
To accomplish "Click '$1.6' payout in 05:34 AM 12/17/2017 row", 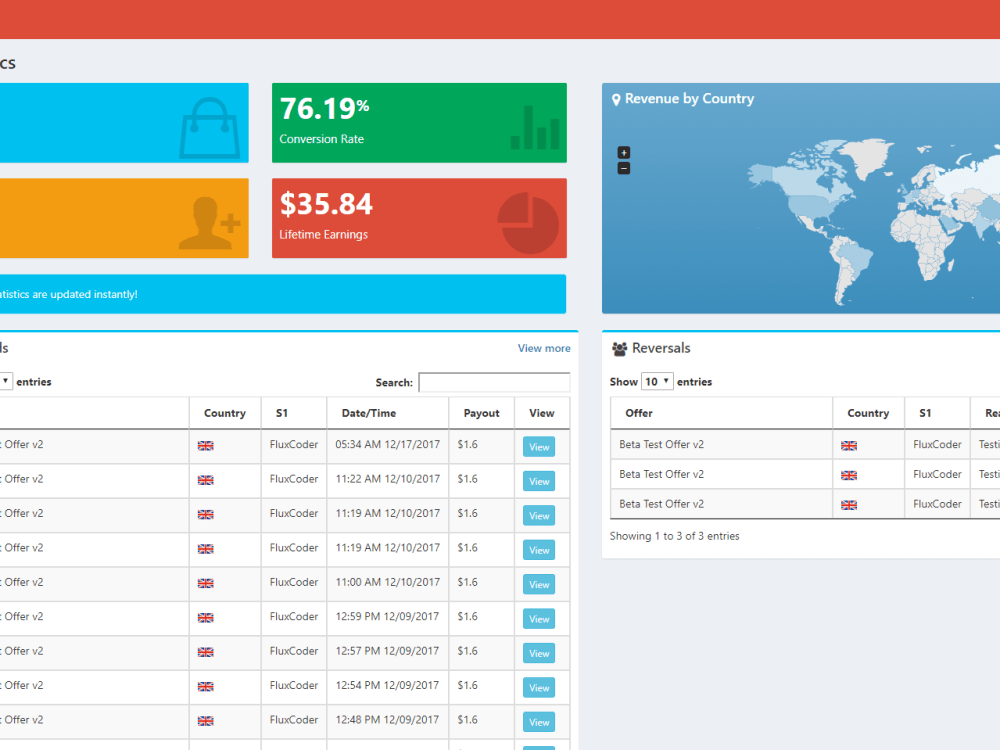I will pos(467,445).
